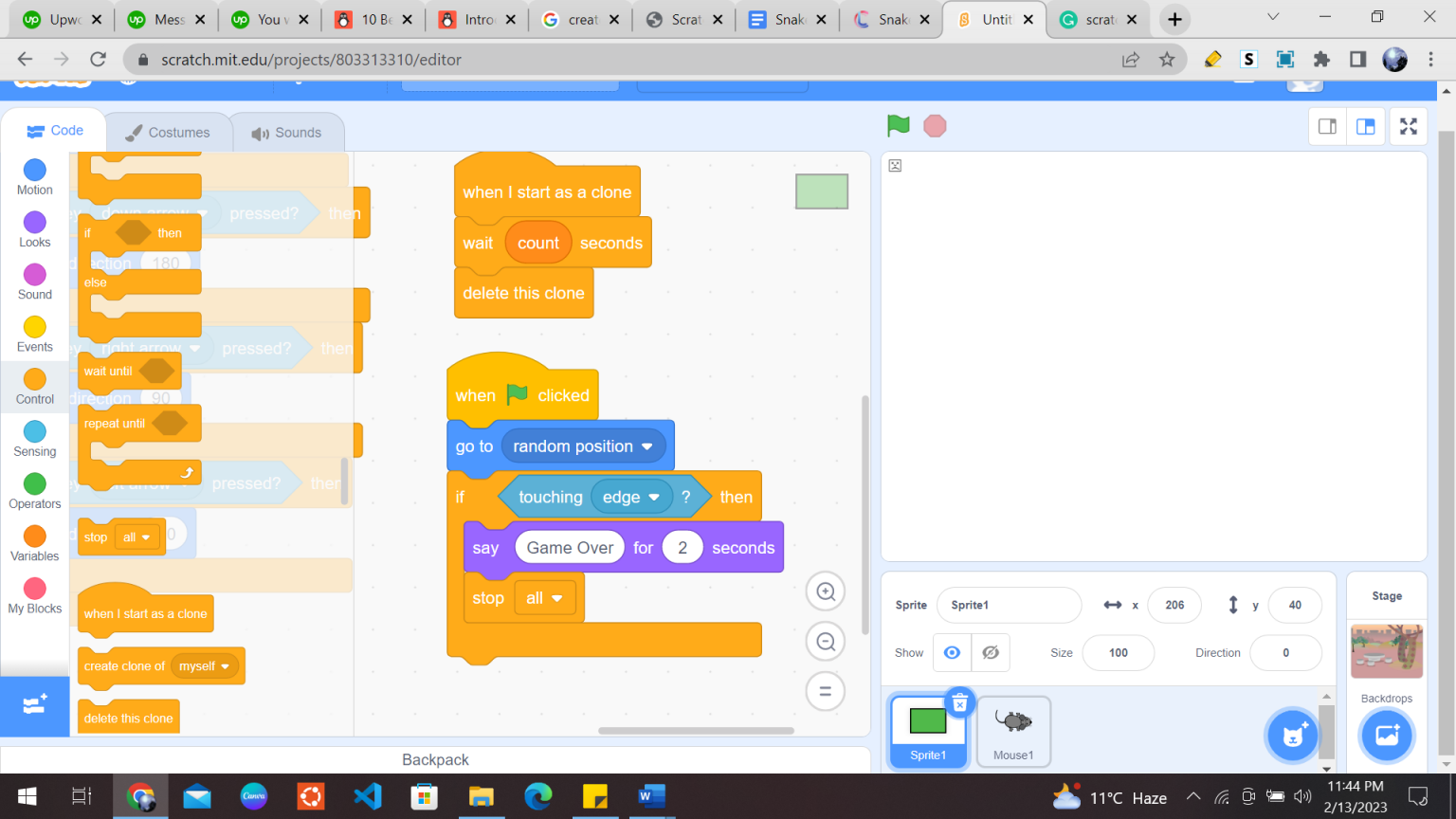Delete Sprite1 with the trash button
This screenshot has height=819, width=1456.
(x=960, y=702)
